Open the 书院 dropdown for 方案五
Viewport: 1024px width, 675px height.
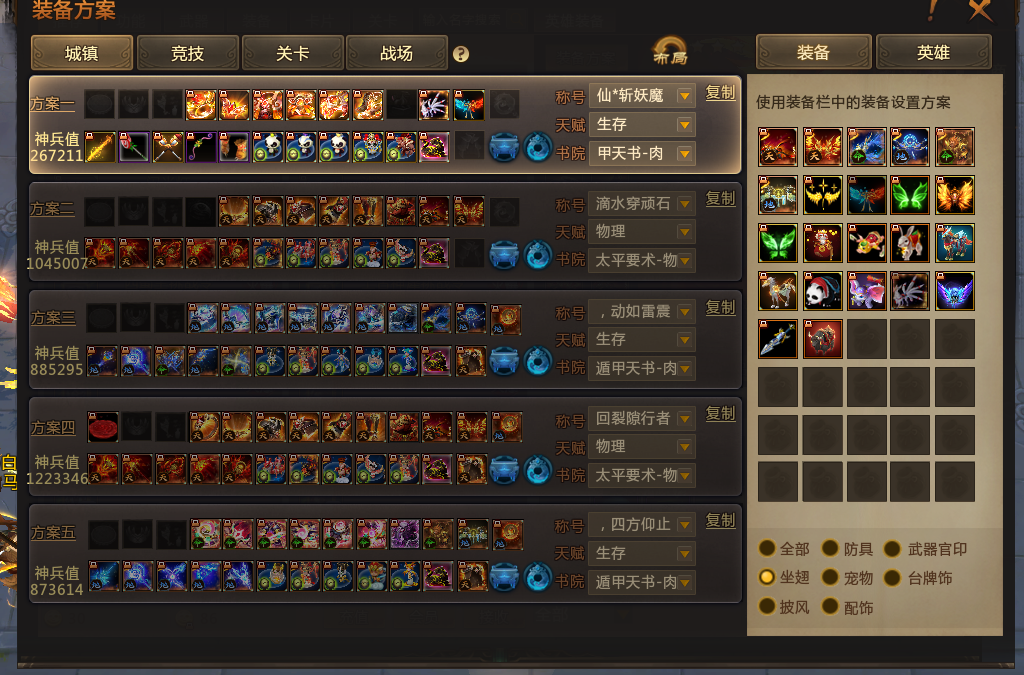641,582
